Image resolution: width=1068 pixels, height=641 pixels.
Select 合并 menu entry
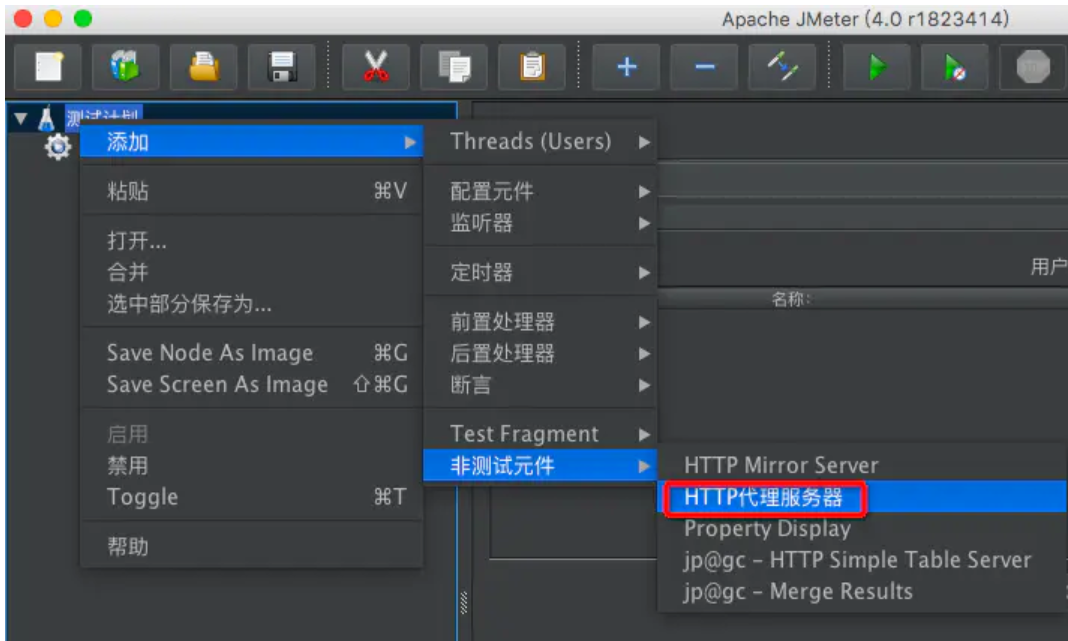click(251, 272)
